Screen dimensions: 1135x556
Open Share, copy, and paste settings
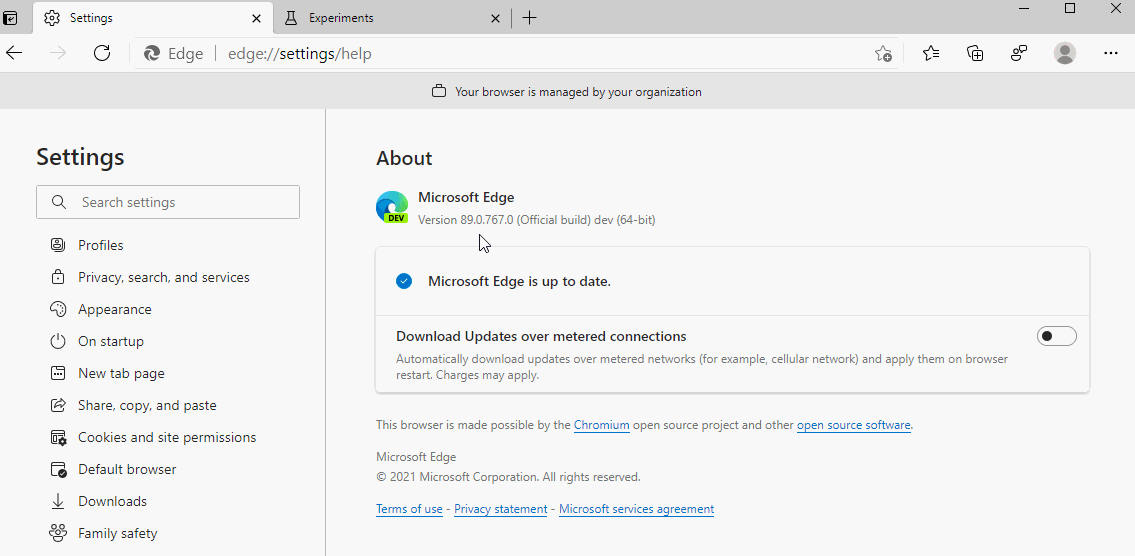click(x=147, y=405)
